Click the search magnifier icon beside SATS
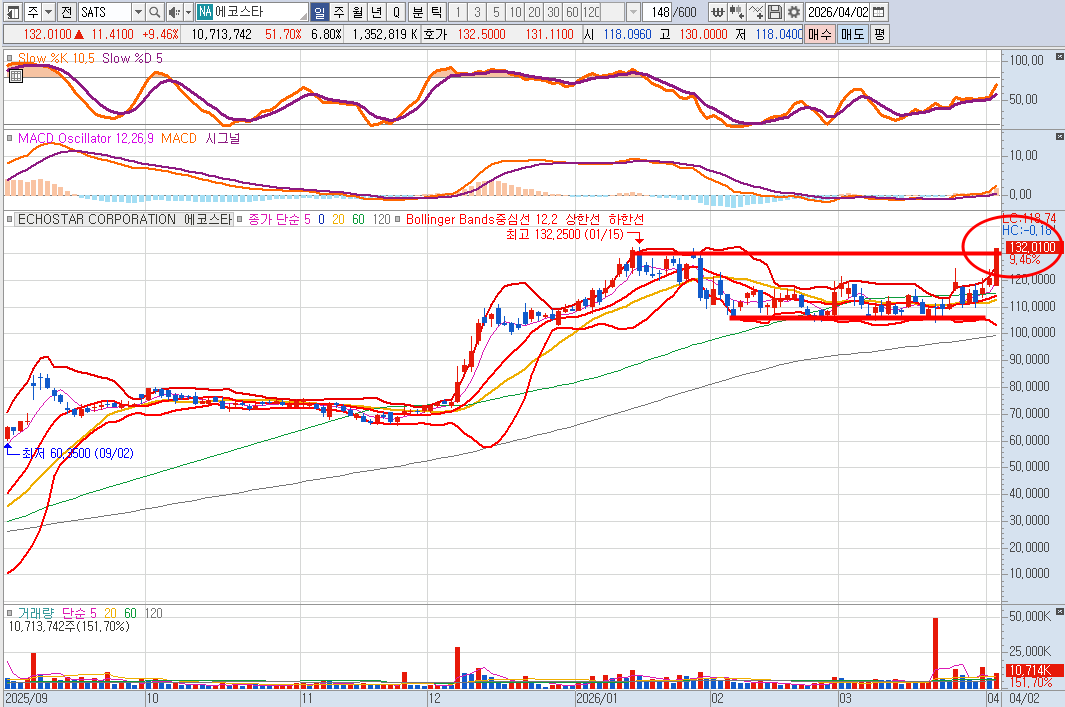Viewport: 1065px width, 707px height. tap(155, 12)
